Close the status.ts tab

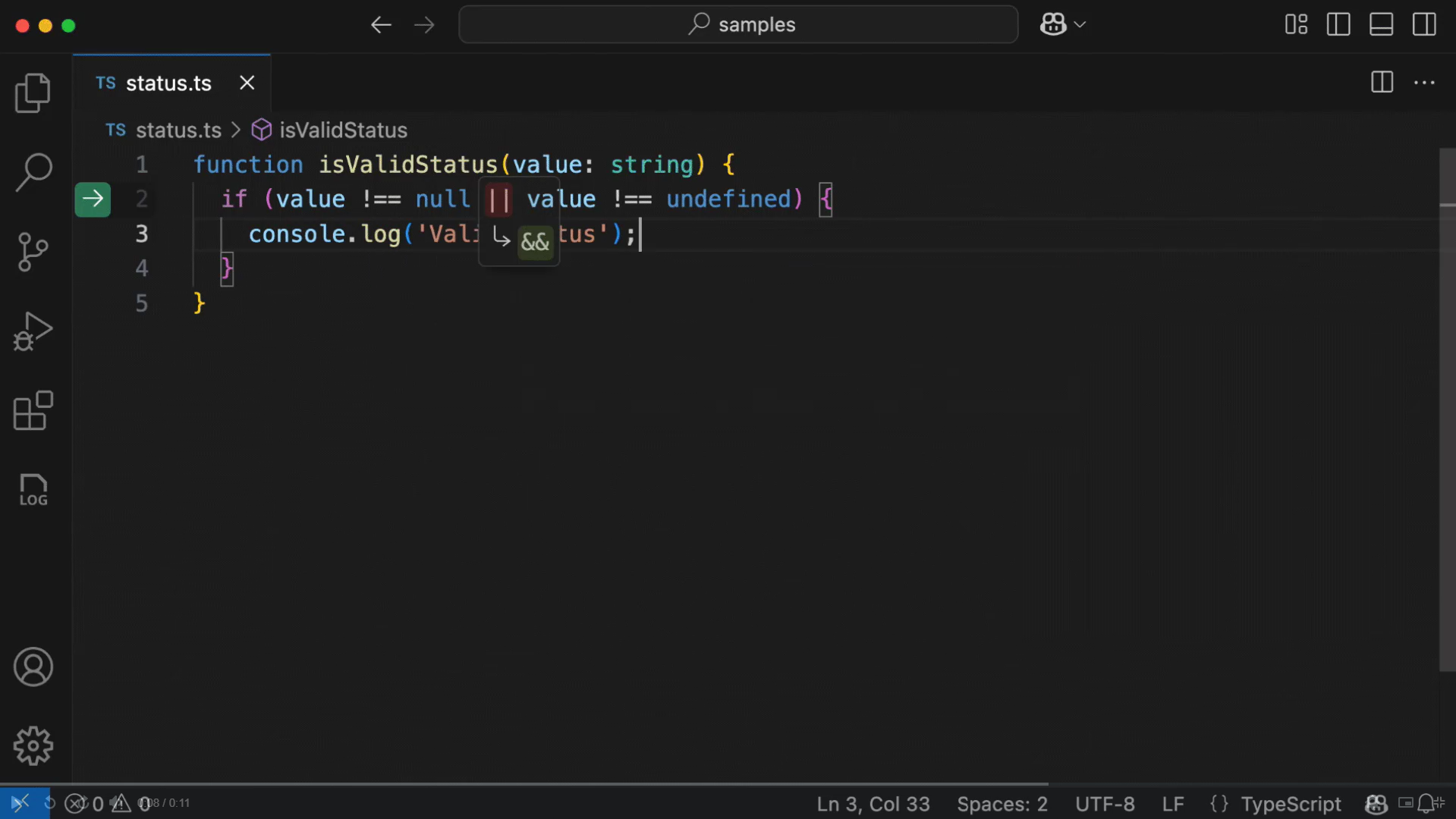[x=247, y=83]
